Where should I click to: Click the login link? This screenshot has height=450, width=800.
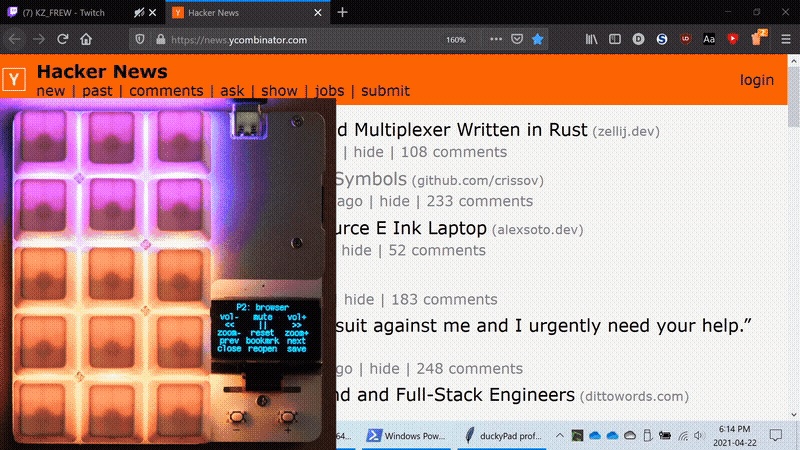click(757, 80)
